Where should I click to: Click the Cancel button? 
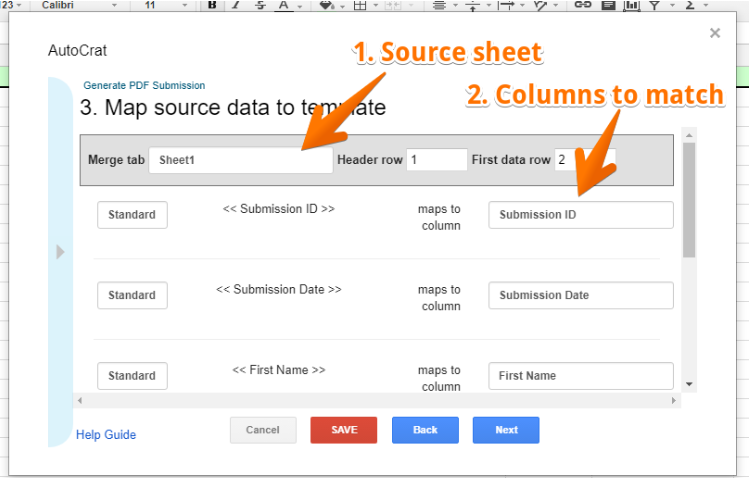click(x=263, y=430)
